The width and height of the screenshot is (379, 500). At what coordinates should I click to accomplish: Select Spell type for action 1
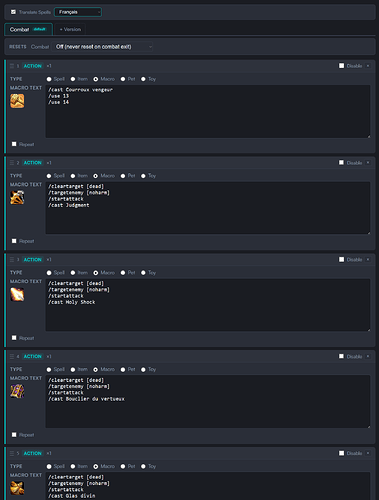(49, 79)
